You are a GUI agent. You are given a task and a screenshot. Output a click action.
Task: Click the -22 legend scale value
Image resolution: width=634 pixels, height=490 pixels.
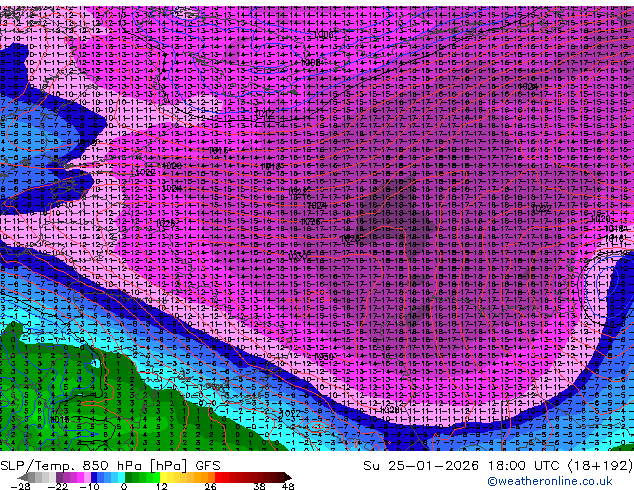(58, 486)
